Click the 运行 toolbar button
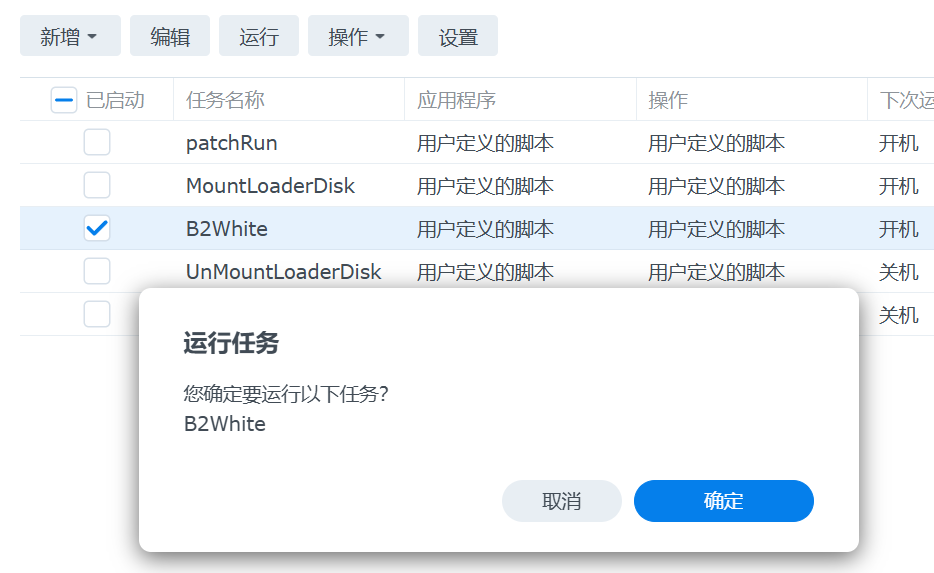Image resolution: width=934 pixels, height=573 pixels. pyautogui.click(x=259, y=36)
